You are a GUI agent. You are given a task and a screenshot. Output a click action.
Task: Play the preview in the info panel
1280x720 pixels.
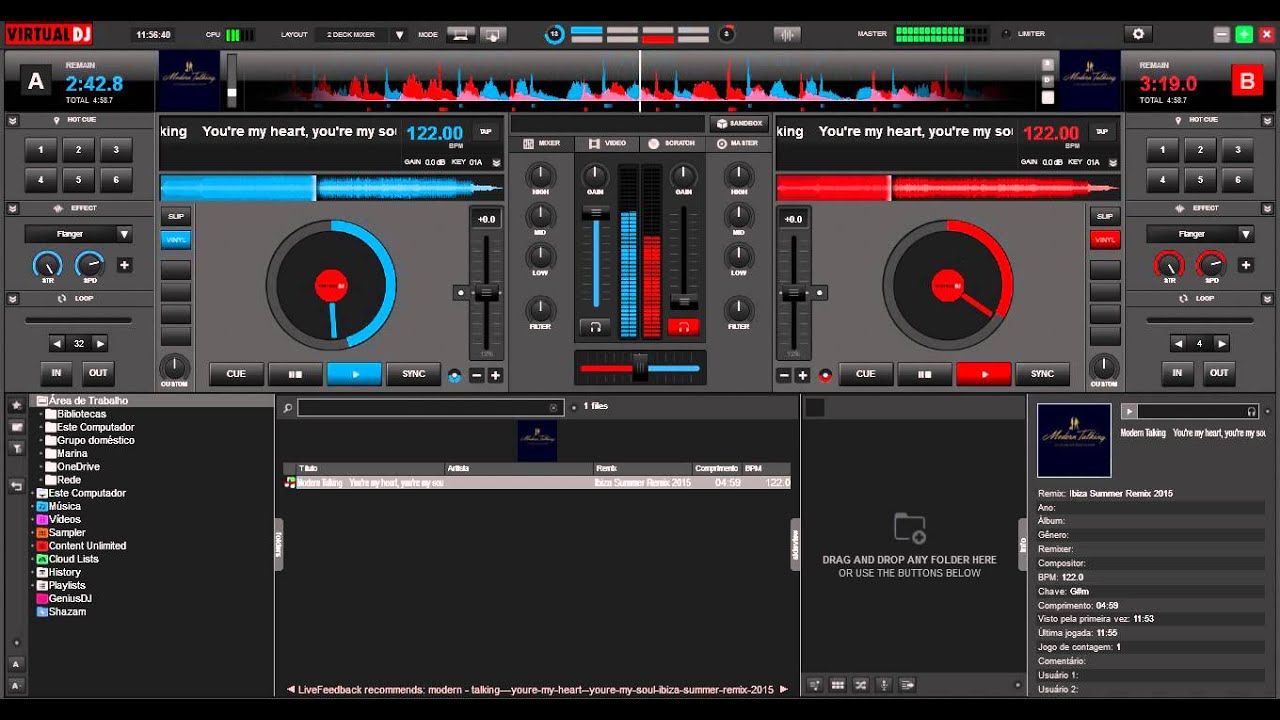click(1128, 411)
